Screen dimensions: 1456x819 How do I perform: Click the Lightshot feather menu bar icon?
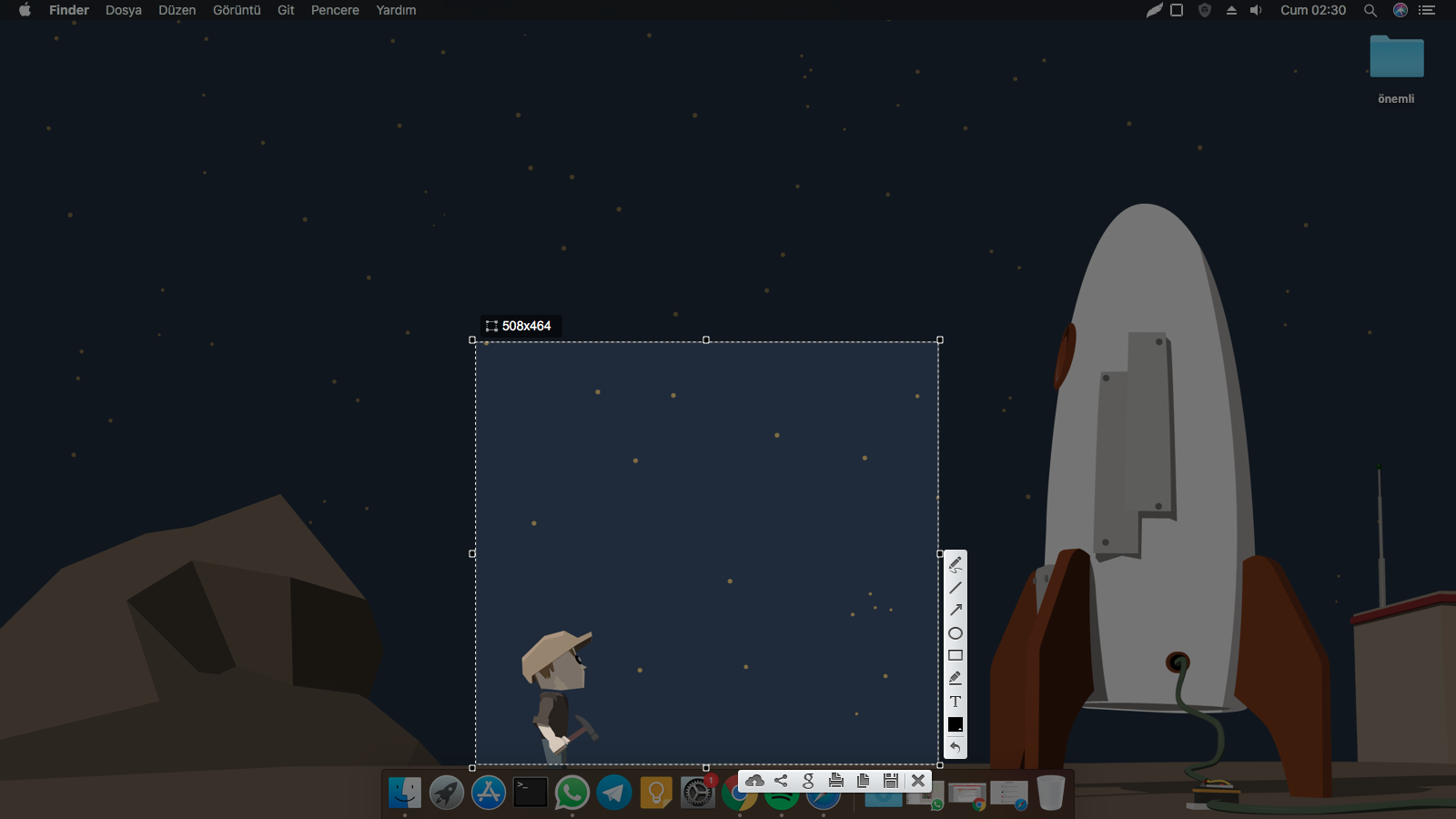click(x=1153, y=10)
